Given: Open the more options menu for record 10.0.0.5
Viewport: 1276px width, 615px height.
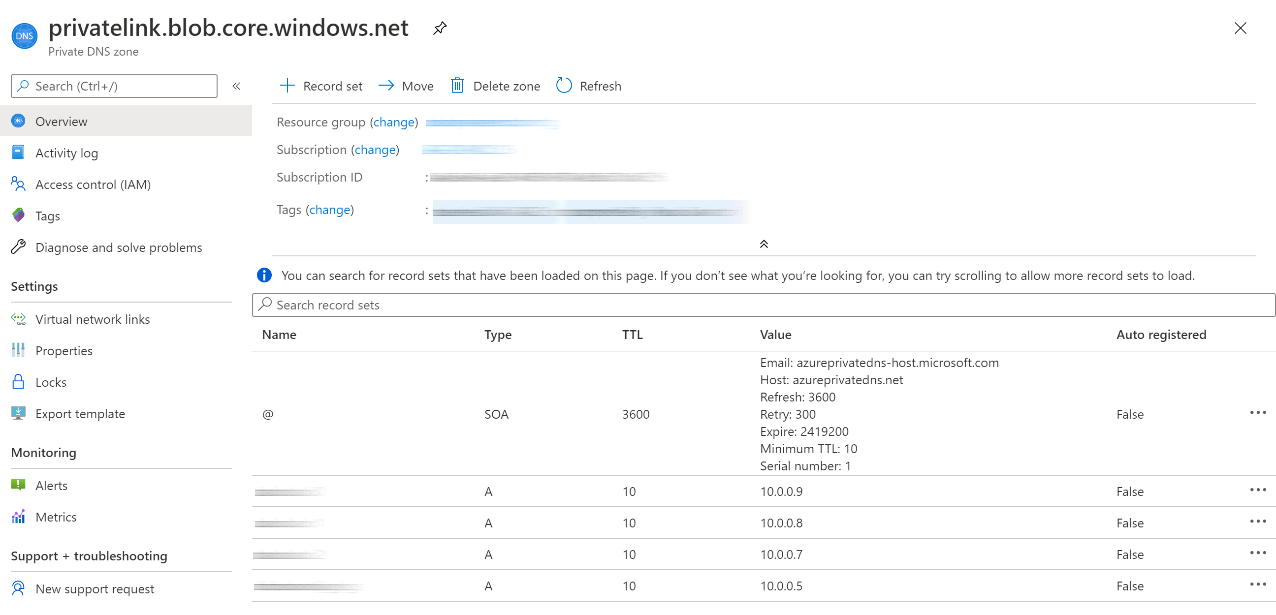Looking at the screenshot, I should pos(1258,585).
